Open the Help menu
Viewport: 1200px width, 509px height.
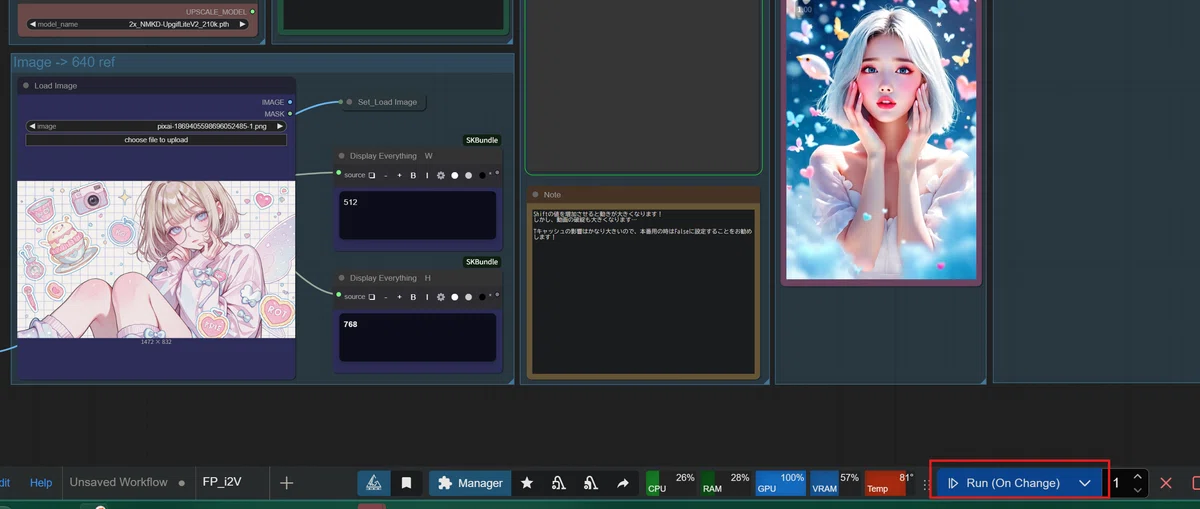coord(41,483)
